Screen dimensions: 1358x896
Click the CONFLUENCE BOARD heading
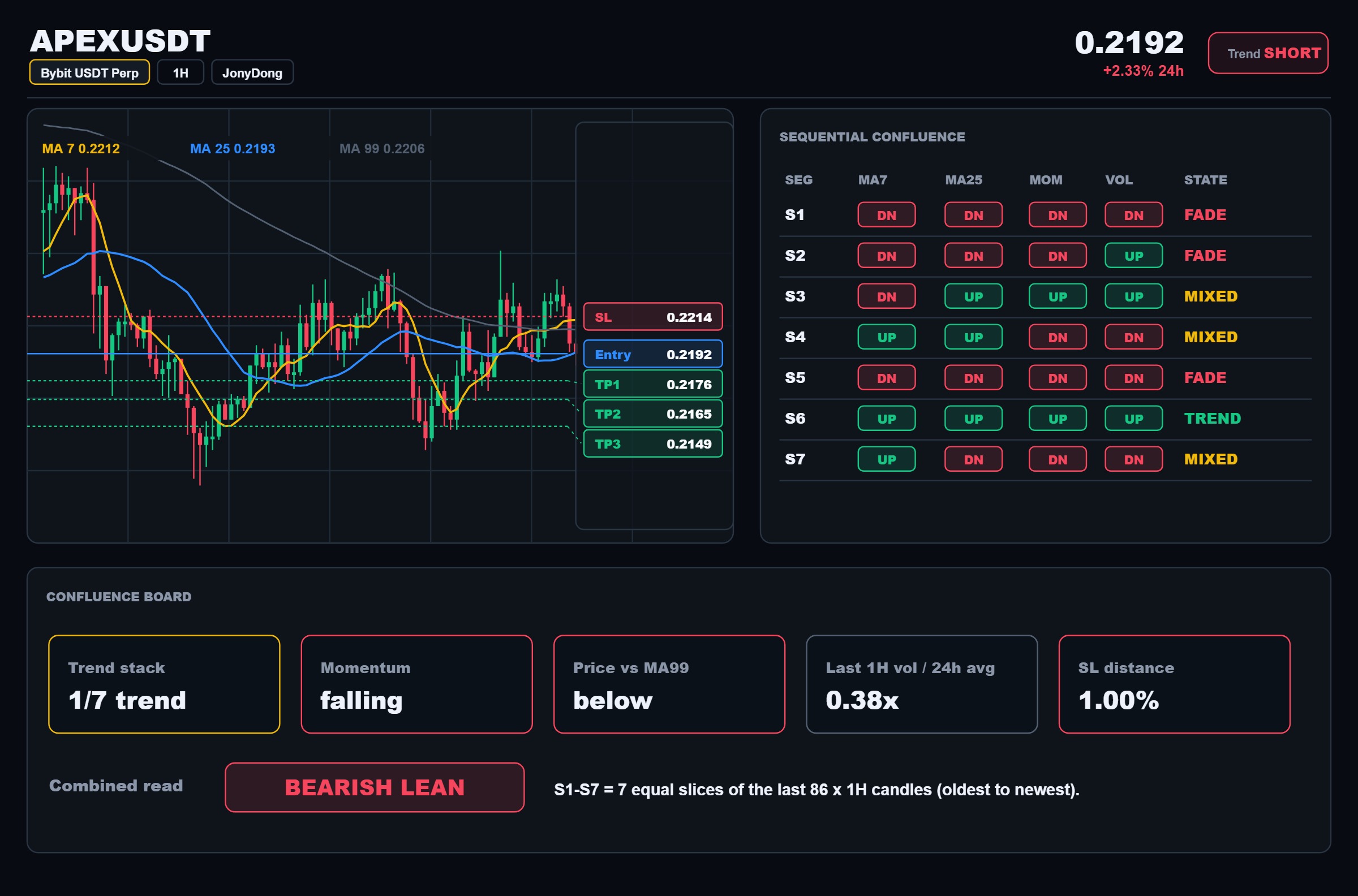pyautogui.click(x=119, y=597)
